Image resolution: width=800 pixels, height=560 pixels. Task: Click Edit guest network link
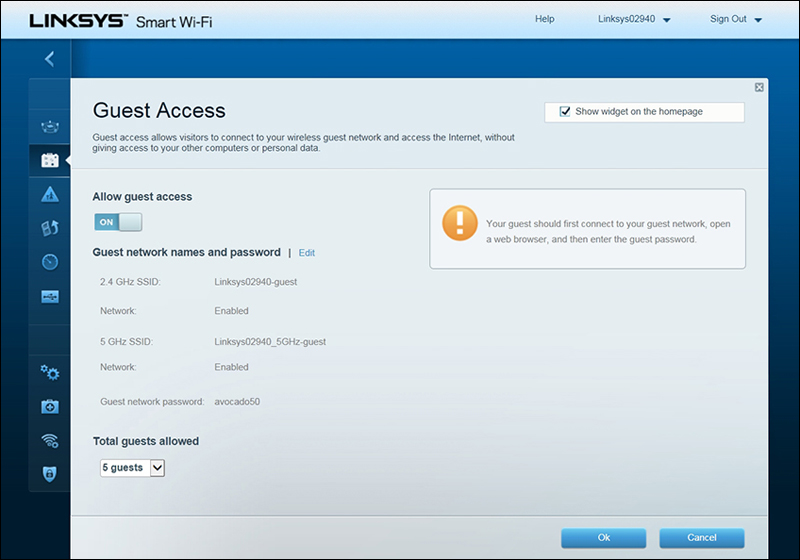click(307, 252)
